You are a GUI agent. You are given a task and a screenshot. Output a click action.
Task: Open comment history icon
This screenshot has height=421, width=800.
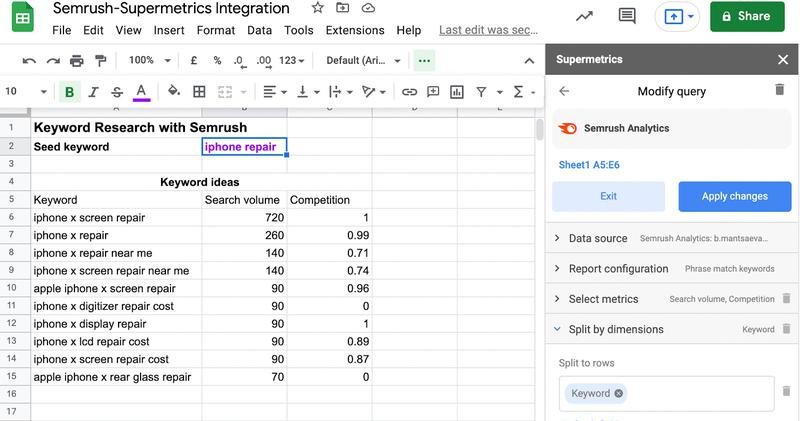[x=627, y=16]
